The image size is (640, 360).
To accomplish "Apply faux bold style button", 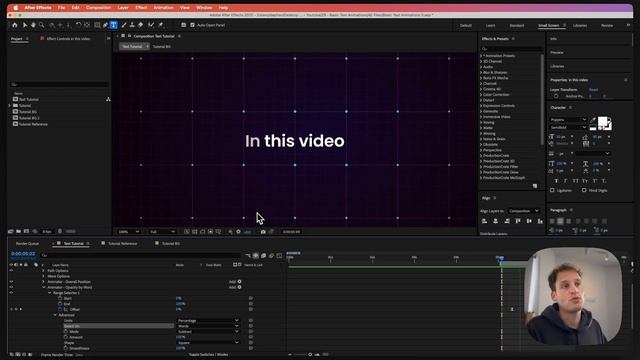I will [556, 181].
